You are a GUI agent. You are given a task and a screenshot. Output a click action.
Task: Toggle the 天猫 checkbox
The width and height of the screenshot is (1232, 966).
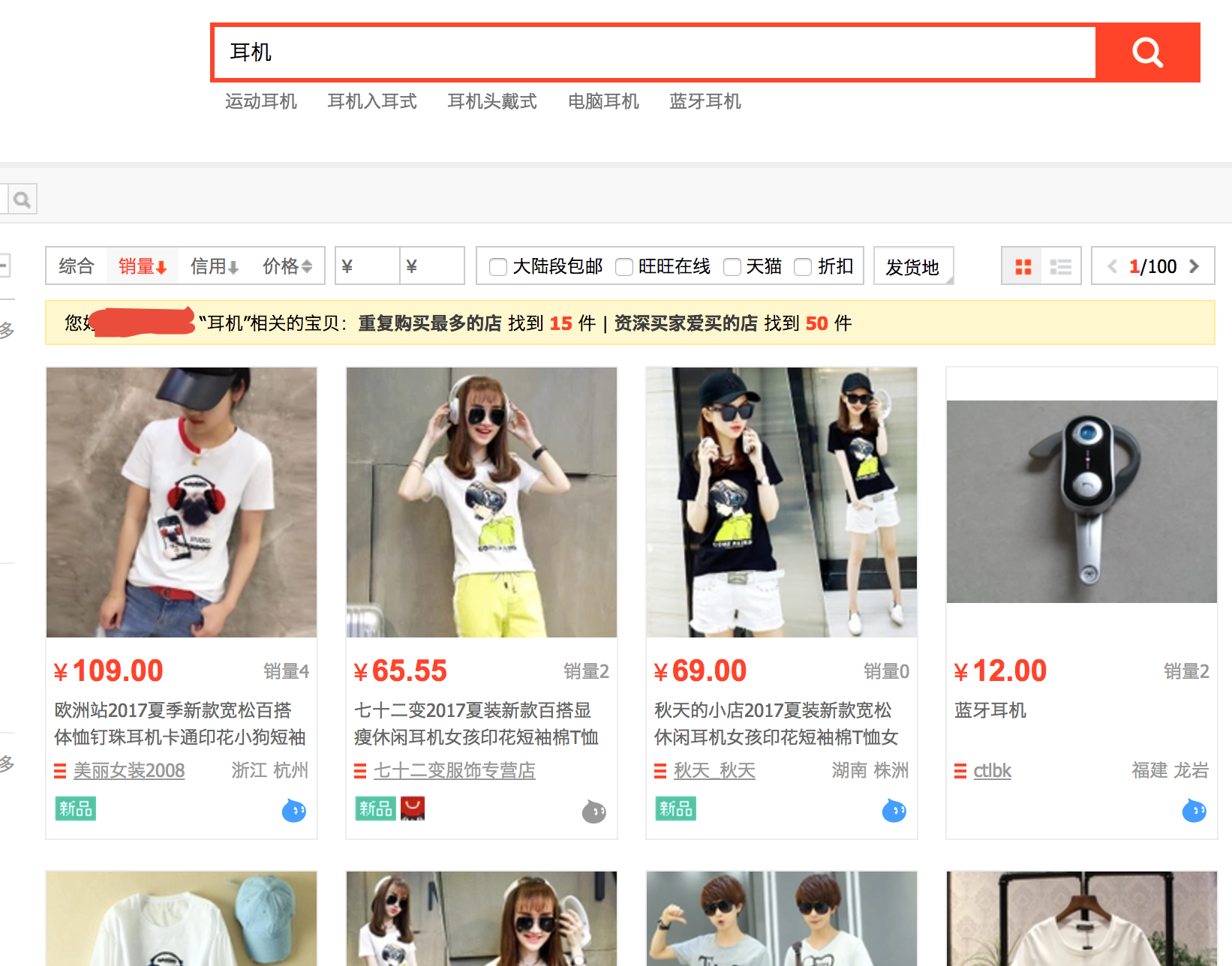tap(732, 267)
